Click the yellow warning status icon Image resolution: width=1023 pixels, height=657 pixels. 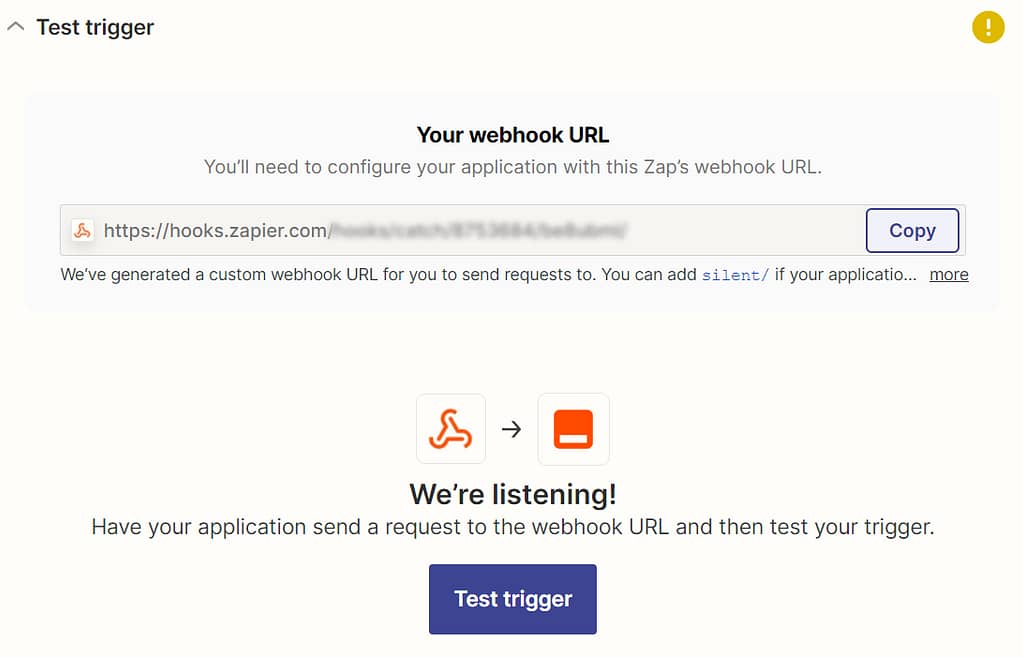[x=988, y=27]
